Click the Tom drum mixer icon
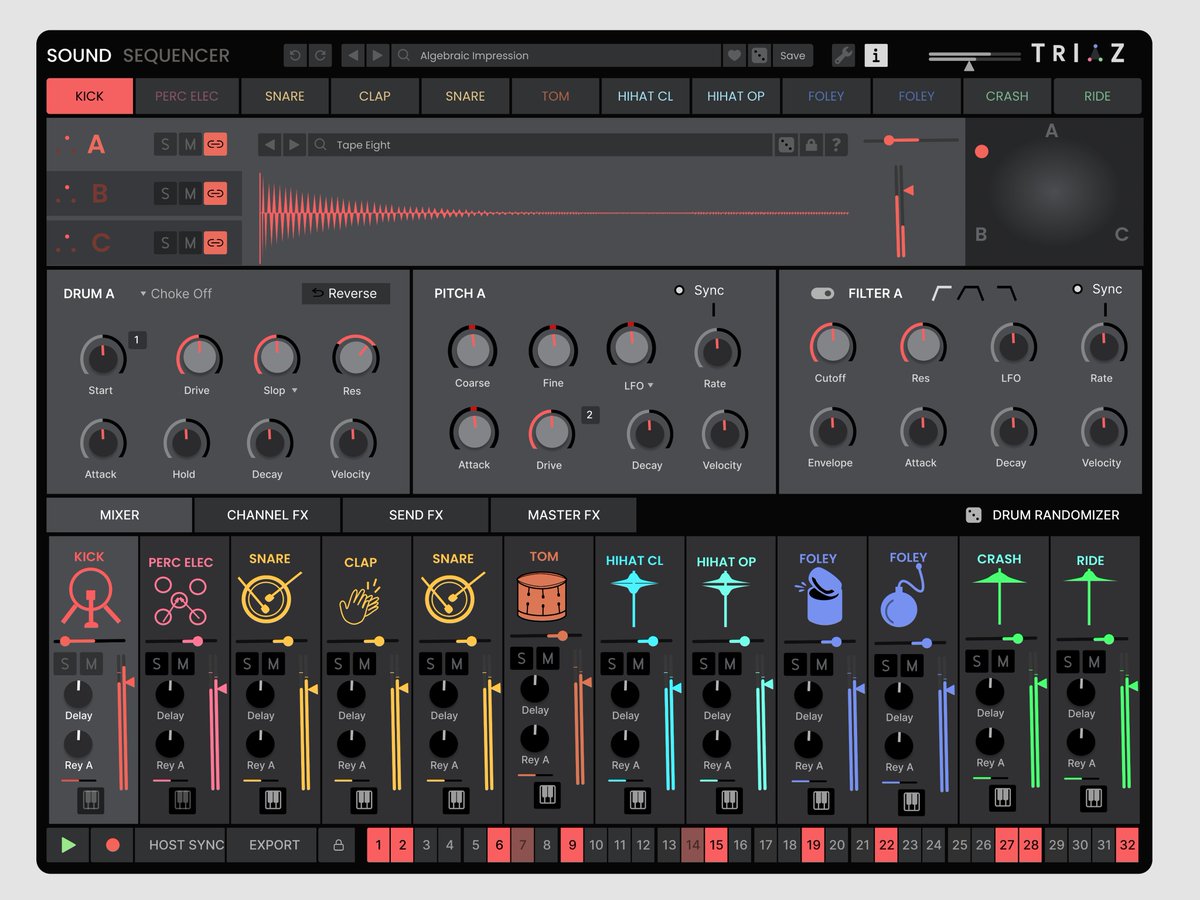 [x=544, y=595]
